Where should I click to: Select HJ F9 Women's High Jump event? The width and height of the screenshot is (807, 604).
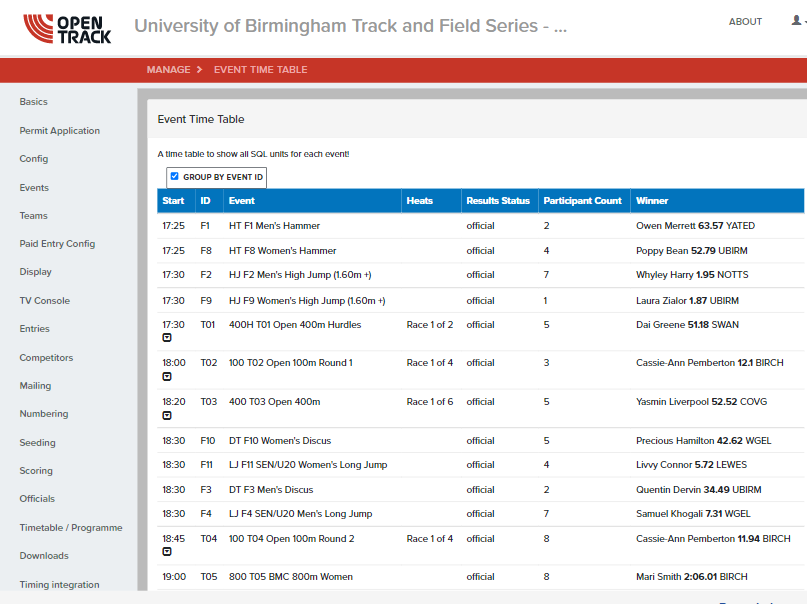click(x=307, y=300)
